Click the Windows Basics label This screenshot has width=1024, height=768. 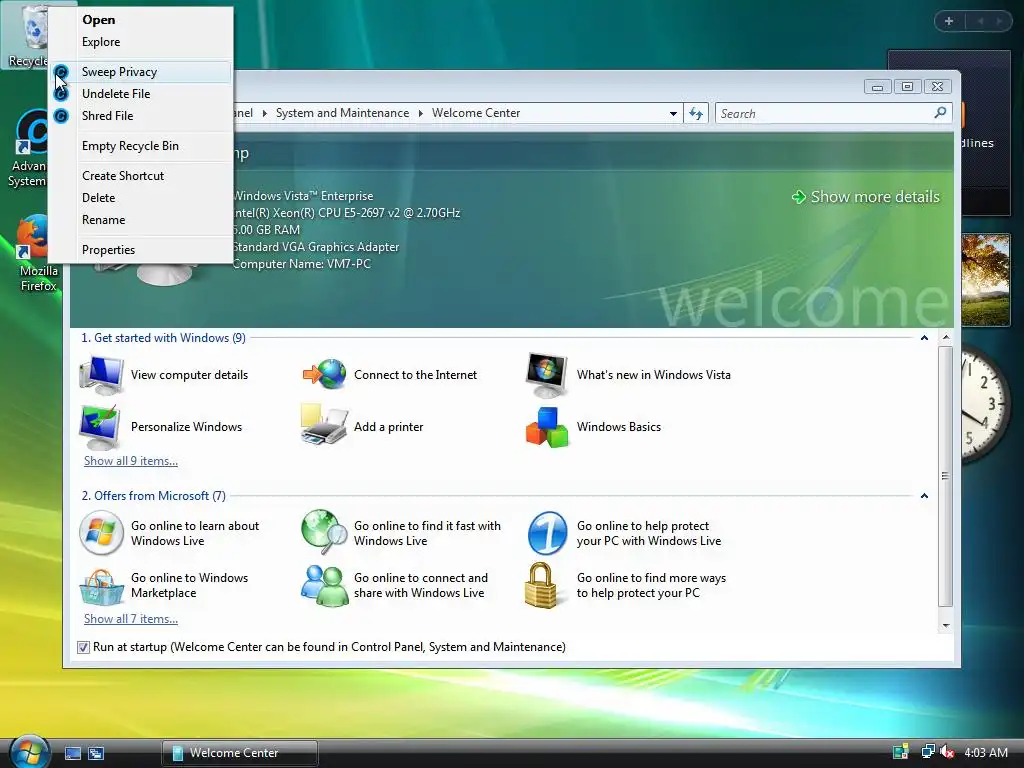point(618,426)
